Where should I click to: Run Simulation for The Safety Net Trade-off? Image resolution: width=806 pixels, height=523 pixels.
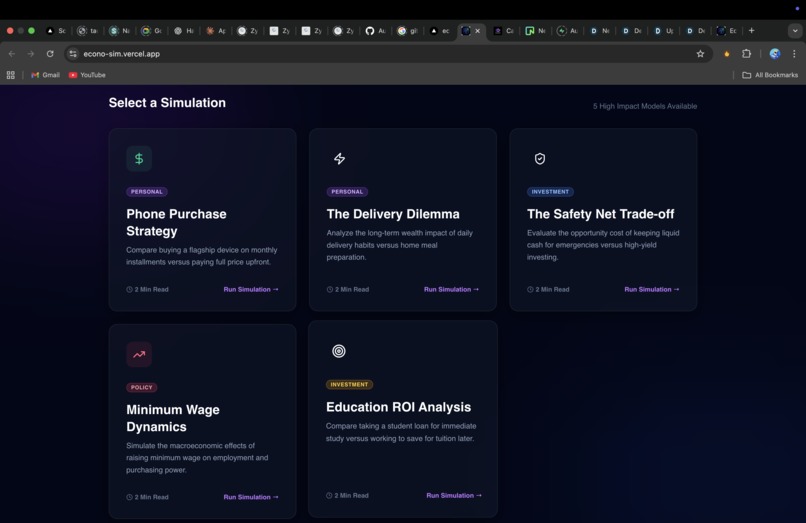click(652, 290)
